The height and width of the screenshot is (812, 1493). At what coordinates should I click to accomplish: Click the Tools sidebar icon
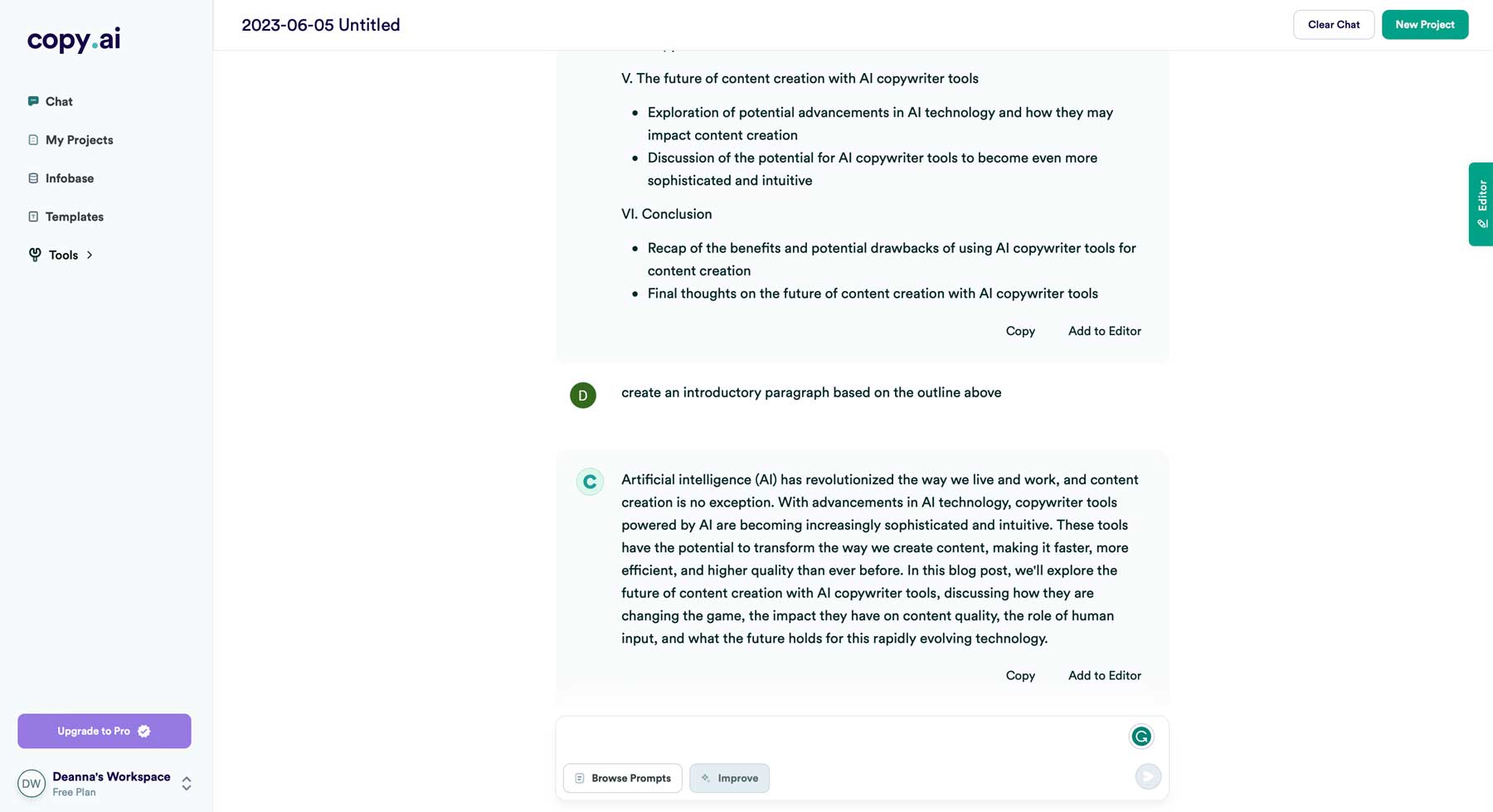pyautogui.click(x=35, y=255)
